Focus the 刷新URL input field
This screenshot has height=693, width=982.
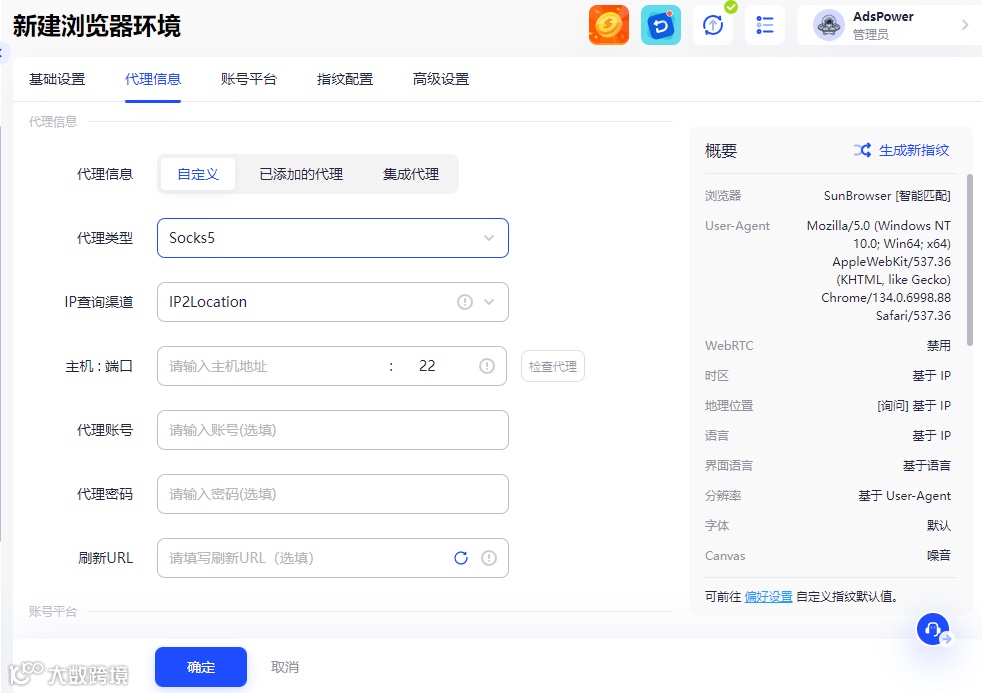click(x=333, y=558)
